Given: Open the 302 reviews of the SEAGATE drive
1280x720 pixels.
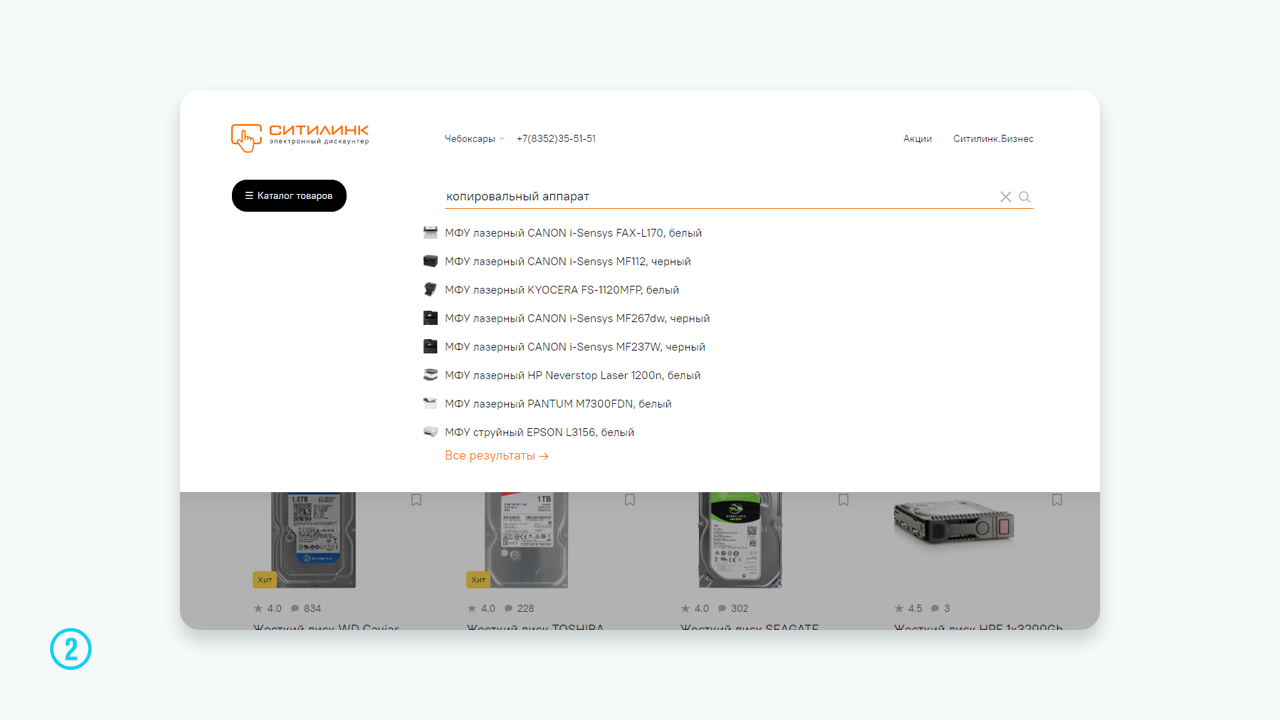Looking at the screenshot, I should [x=733, y=608].
